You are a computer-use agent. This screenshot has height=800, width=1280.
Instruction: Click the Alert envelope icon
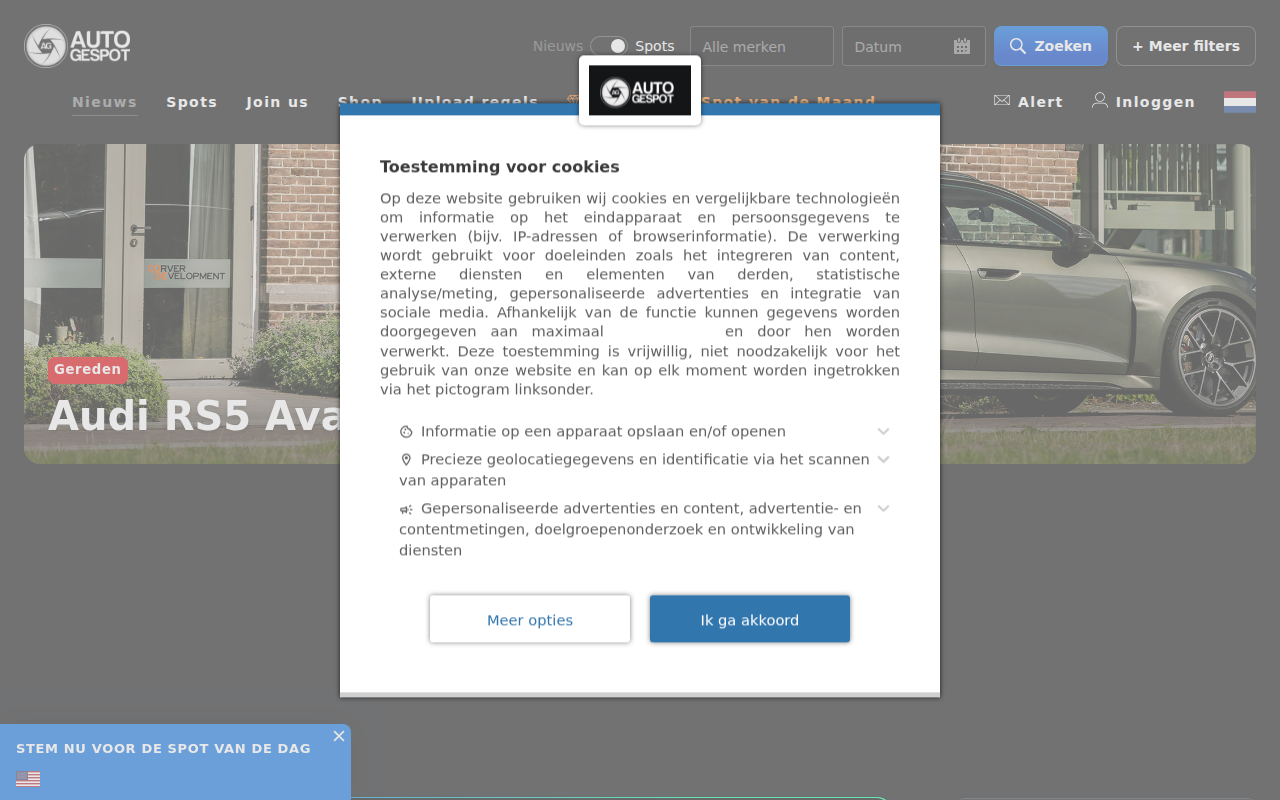click(1002, 101)
